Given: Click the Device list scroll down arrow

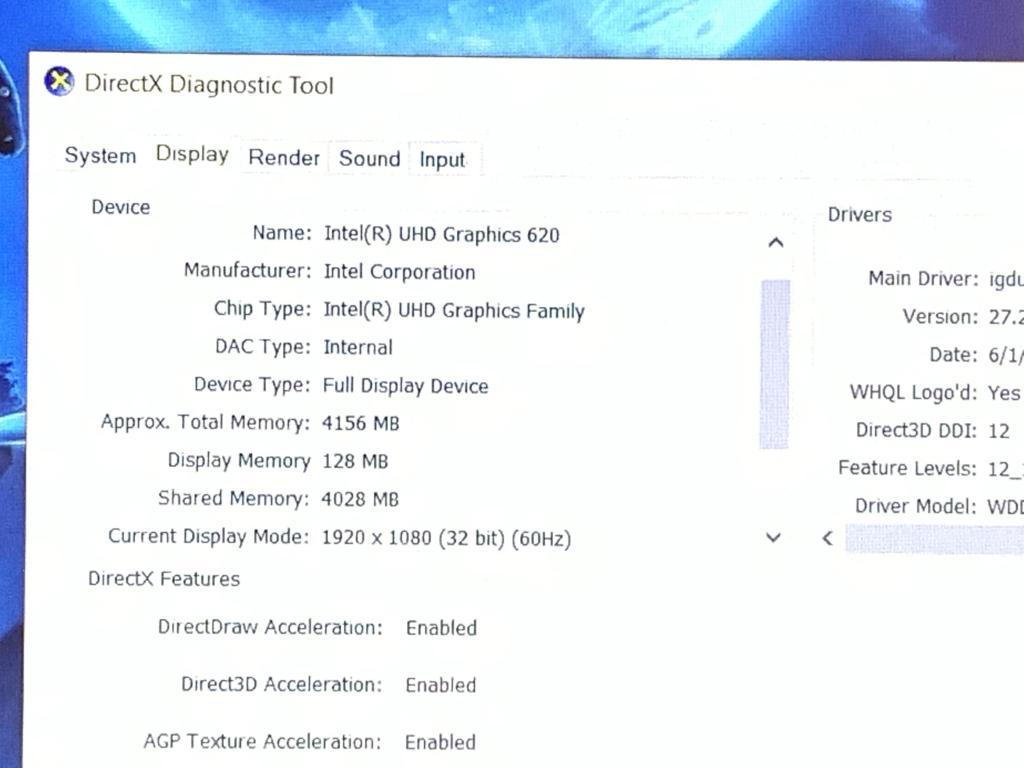Looking at the screenshot, I should (774, 537).
